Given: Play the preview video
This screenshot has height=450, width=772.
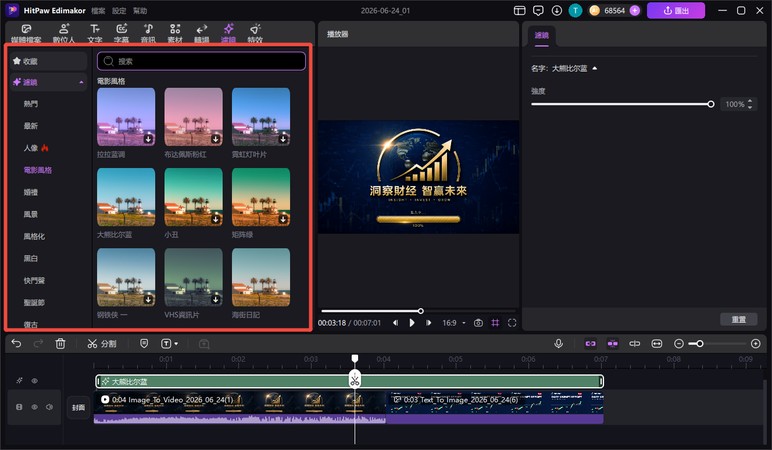Looking at the screenshot, I should [x=412, y=323].
